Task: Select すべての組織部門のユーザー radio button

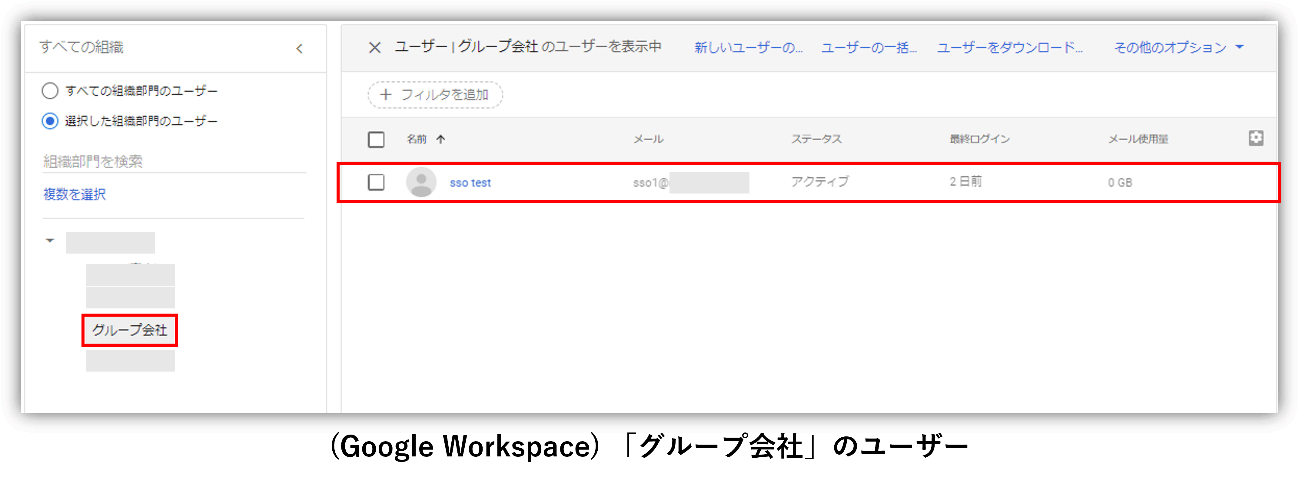Action: tap(50, 91)
